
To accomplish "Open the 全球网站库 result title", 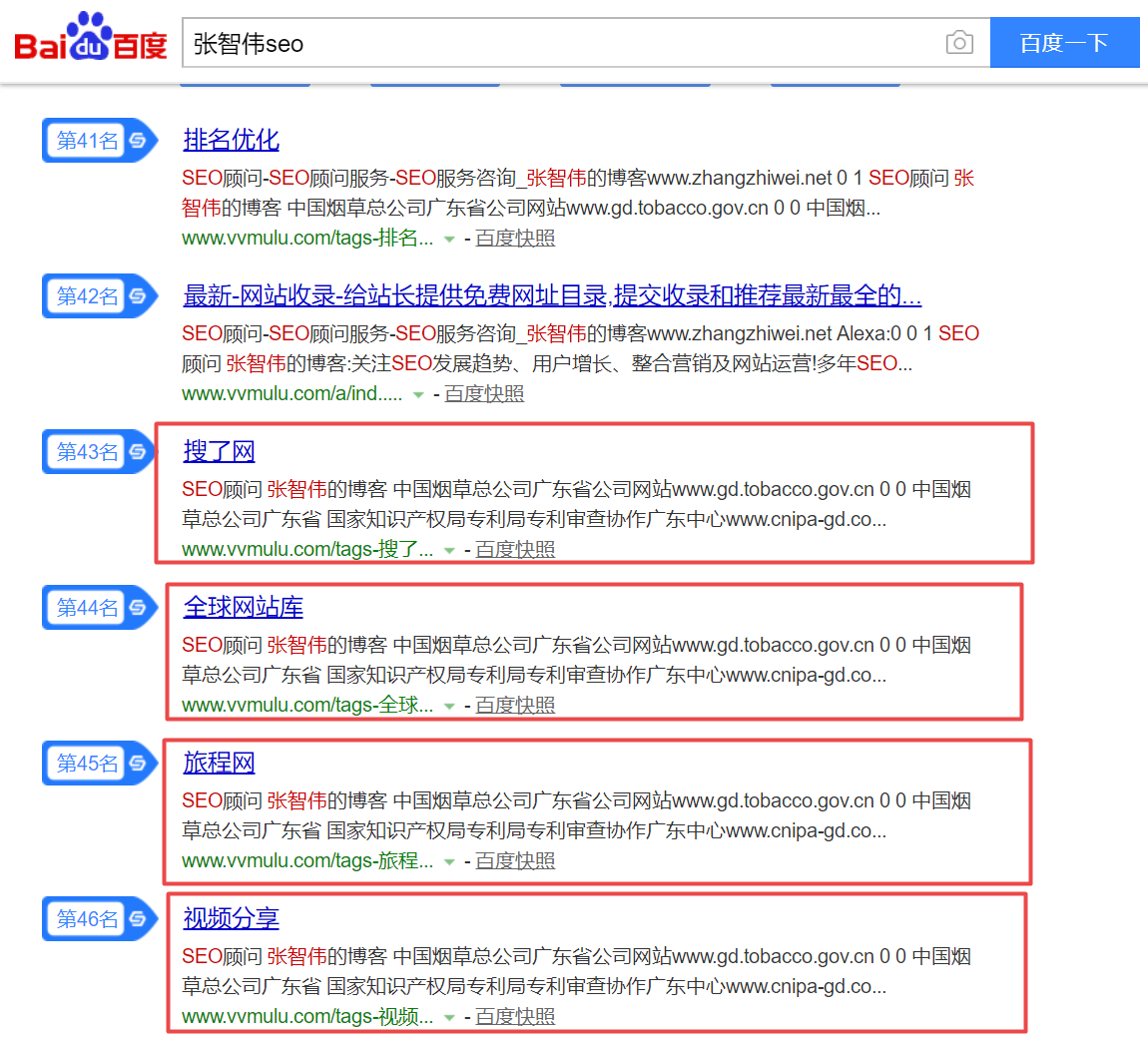I will [x=243, y=607].
